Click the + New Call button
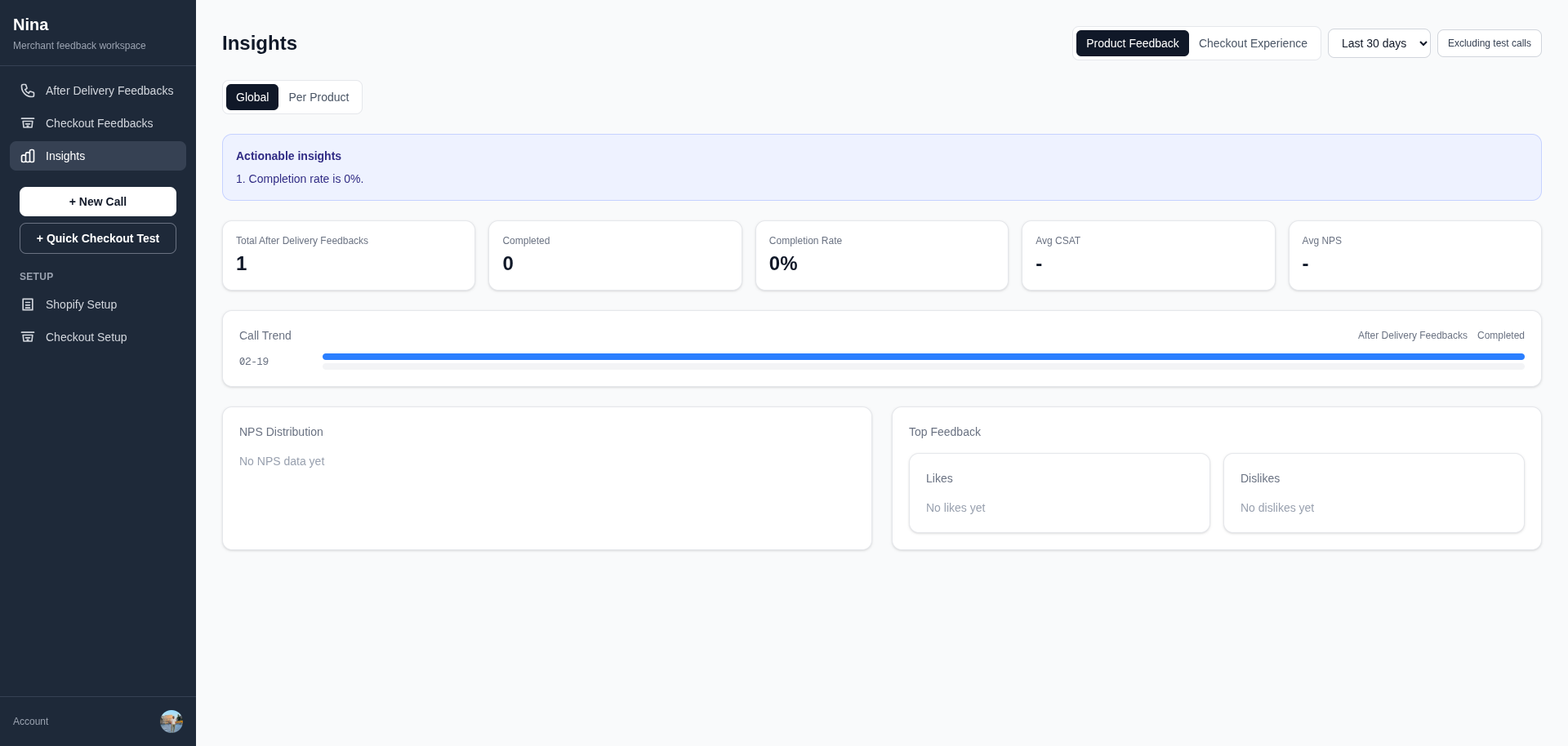1568x746 pixels. coord(97,202)
